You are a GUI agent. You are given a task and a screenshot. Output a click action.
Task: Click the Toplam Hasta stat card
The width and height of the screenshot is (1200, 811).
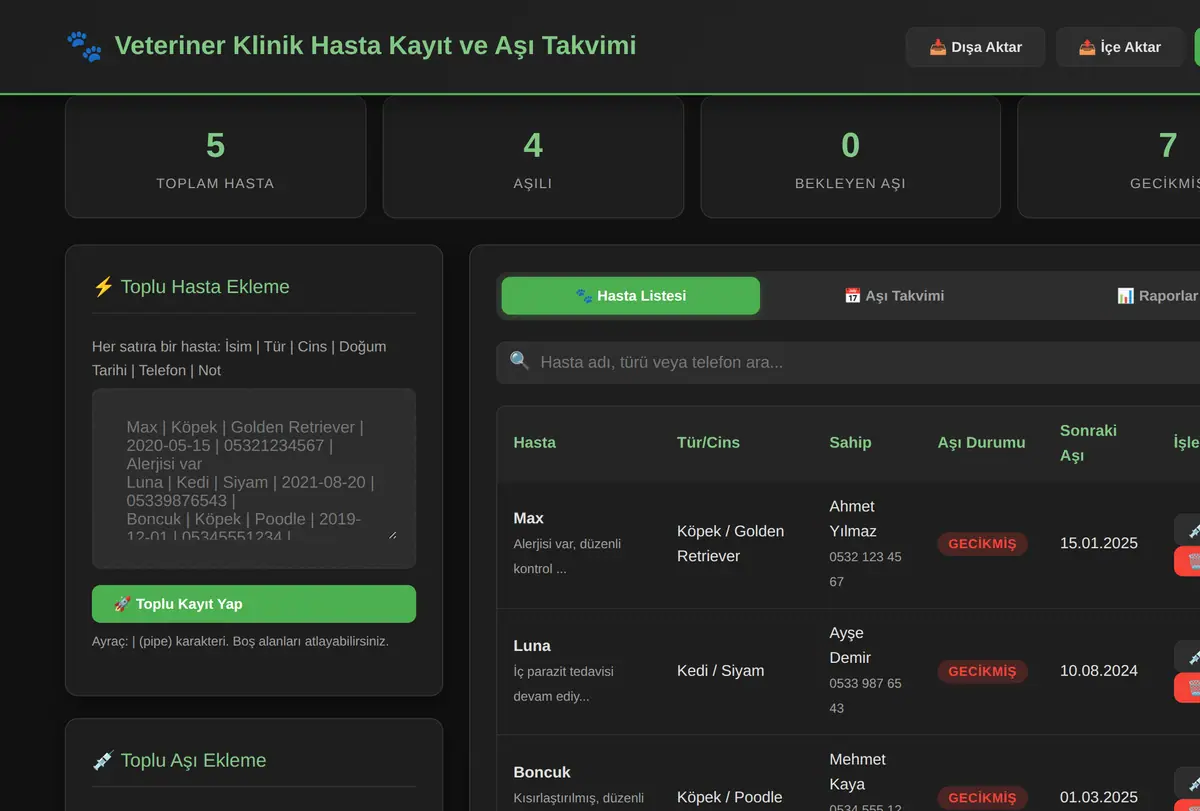click(215, 157)
